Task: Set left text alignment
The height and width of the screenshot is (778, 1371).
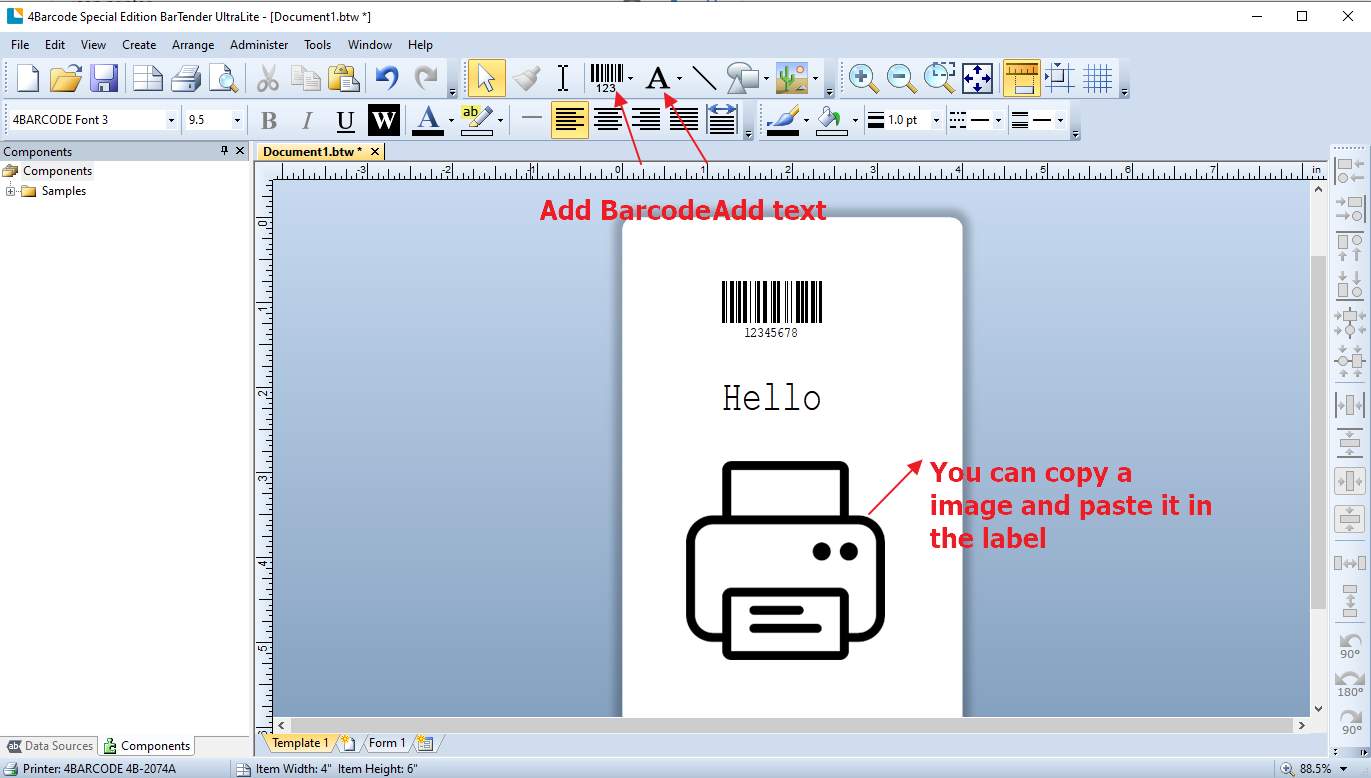Action: [x=570, y=121]
